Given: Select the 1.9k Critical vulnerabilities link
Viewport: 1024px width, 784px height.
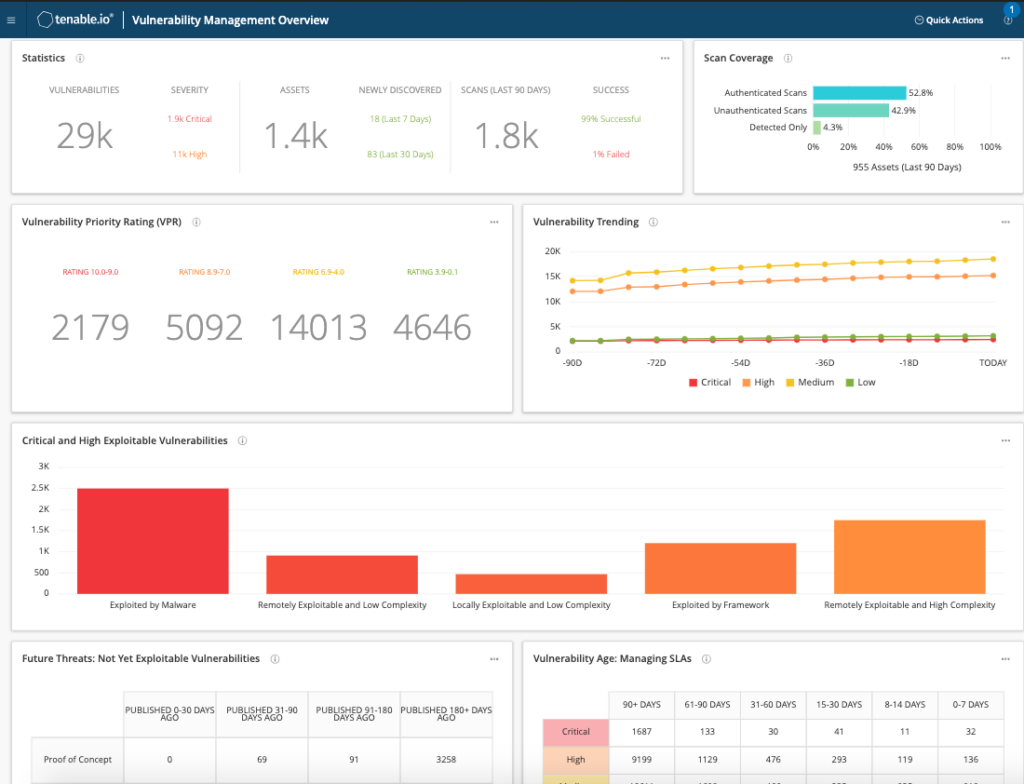Looking at the screenshot, I should coord(189,118).
